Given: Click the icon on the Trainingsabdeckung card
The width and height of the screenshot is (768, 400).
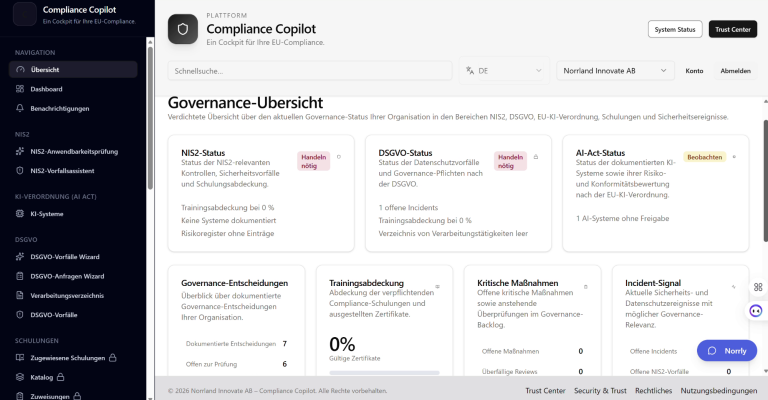Looking at the screenshot, I should coord(437,284).
